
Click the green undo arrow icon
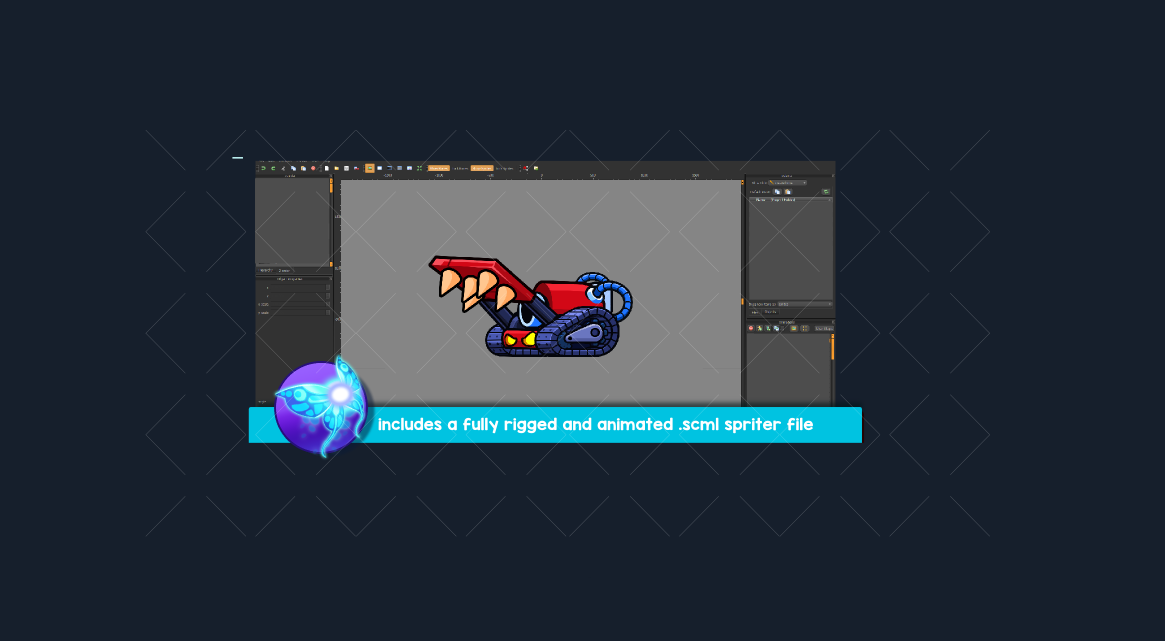click(x=263, y=168)
